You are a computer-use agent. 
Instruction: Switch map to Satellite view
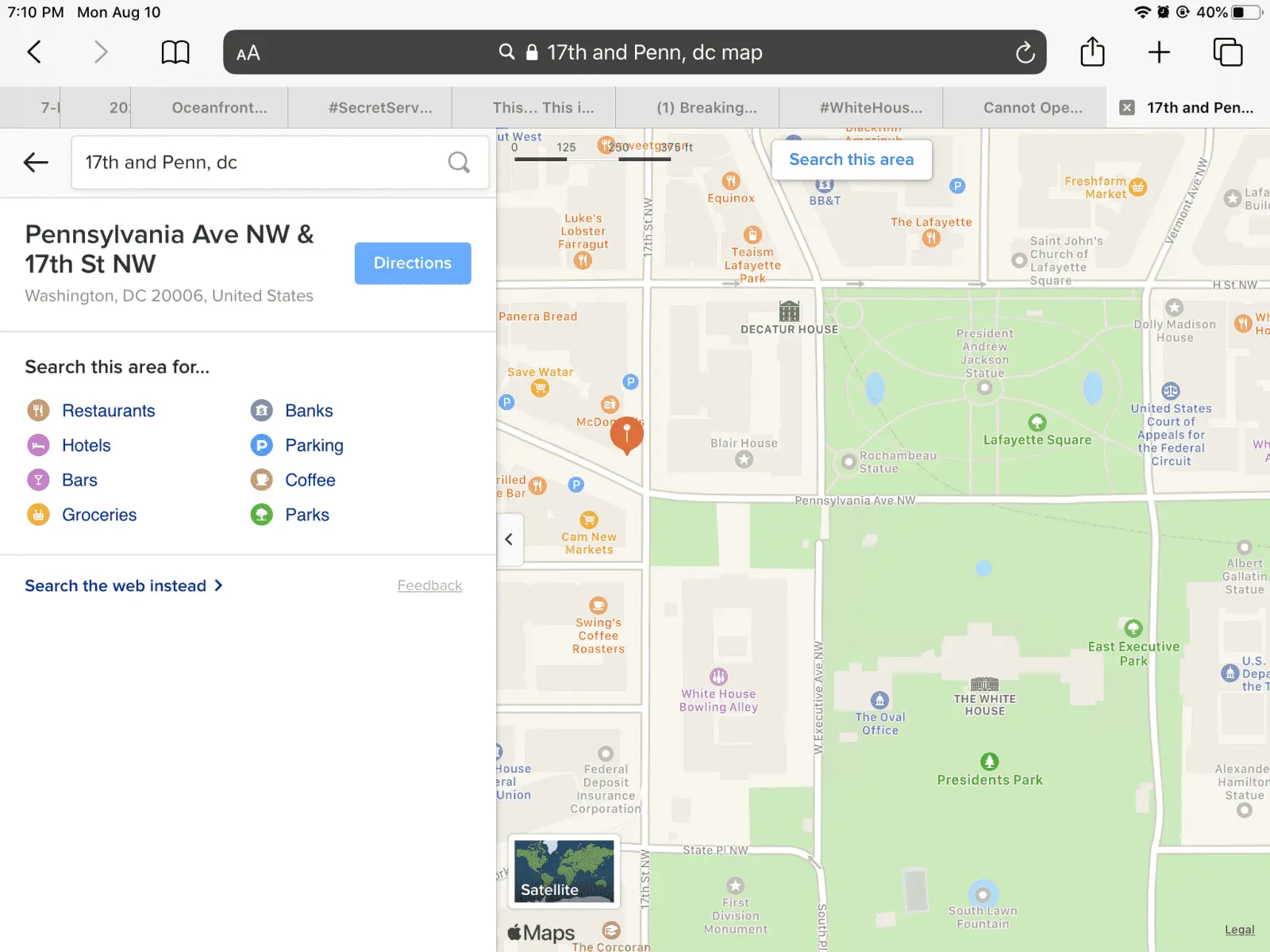point(564,871)
